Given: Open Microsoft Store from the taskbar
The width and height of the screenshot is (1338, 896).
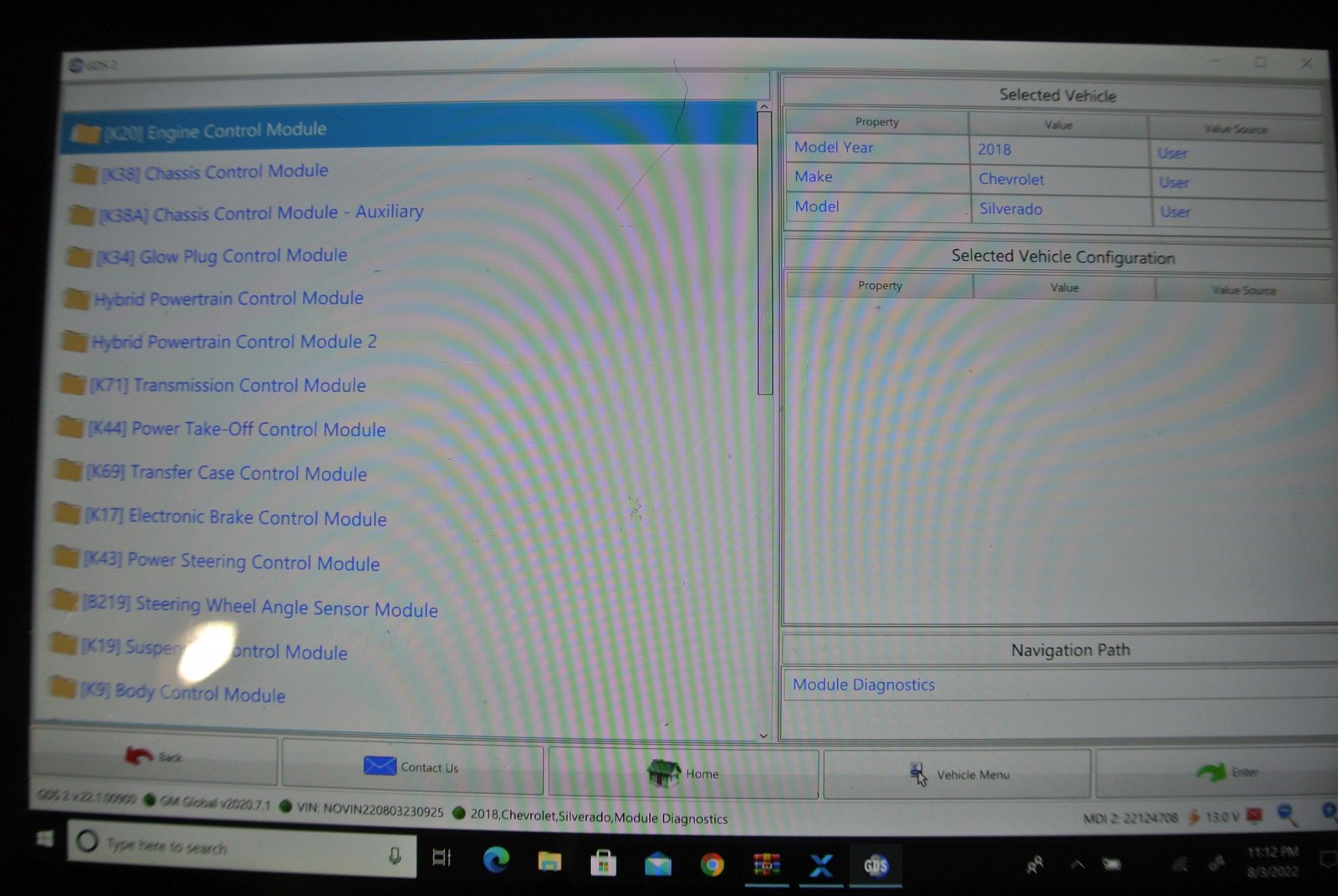Looking at the screenshot, I should (x=603, y=863).
